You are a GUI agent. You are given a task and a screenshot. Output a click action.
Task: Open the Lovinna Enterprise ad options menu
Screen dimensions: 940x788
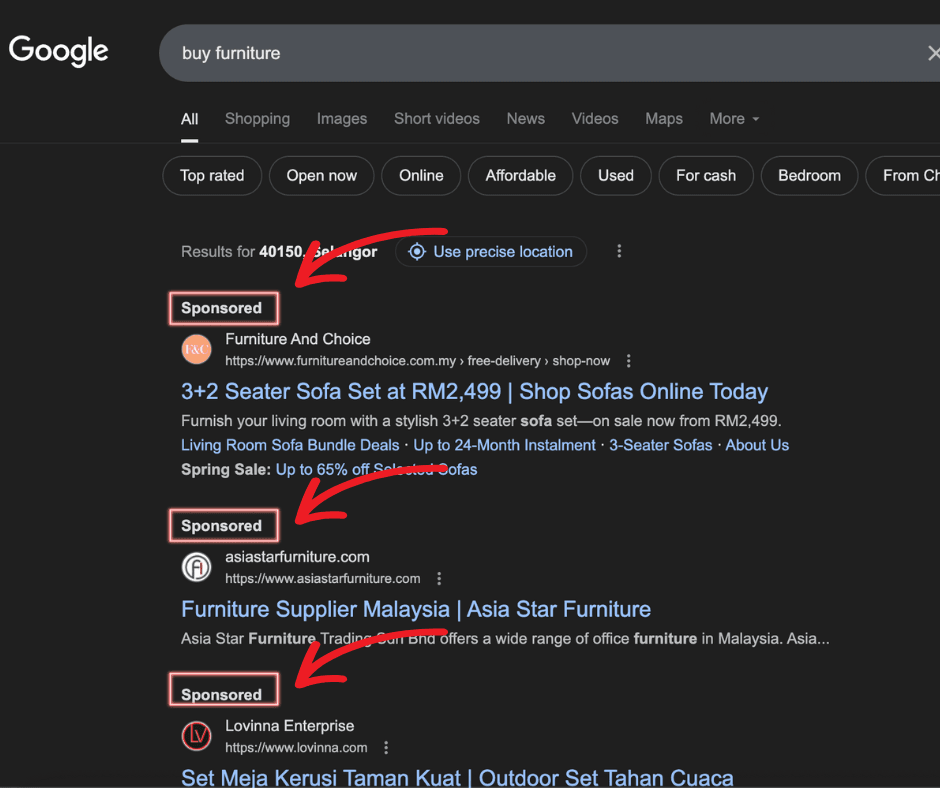[386, 748]
